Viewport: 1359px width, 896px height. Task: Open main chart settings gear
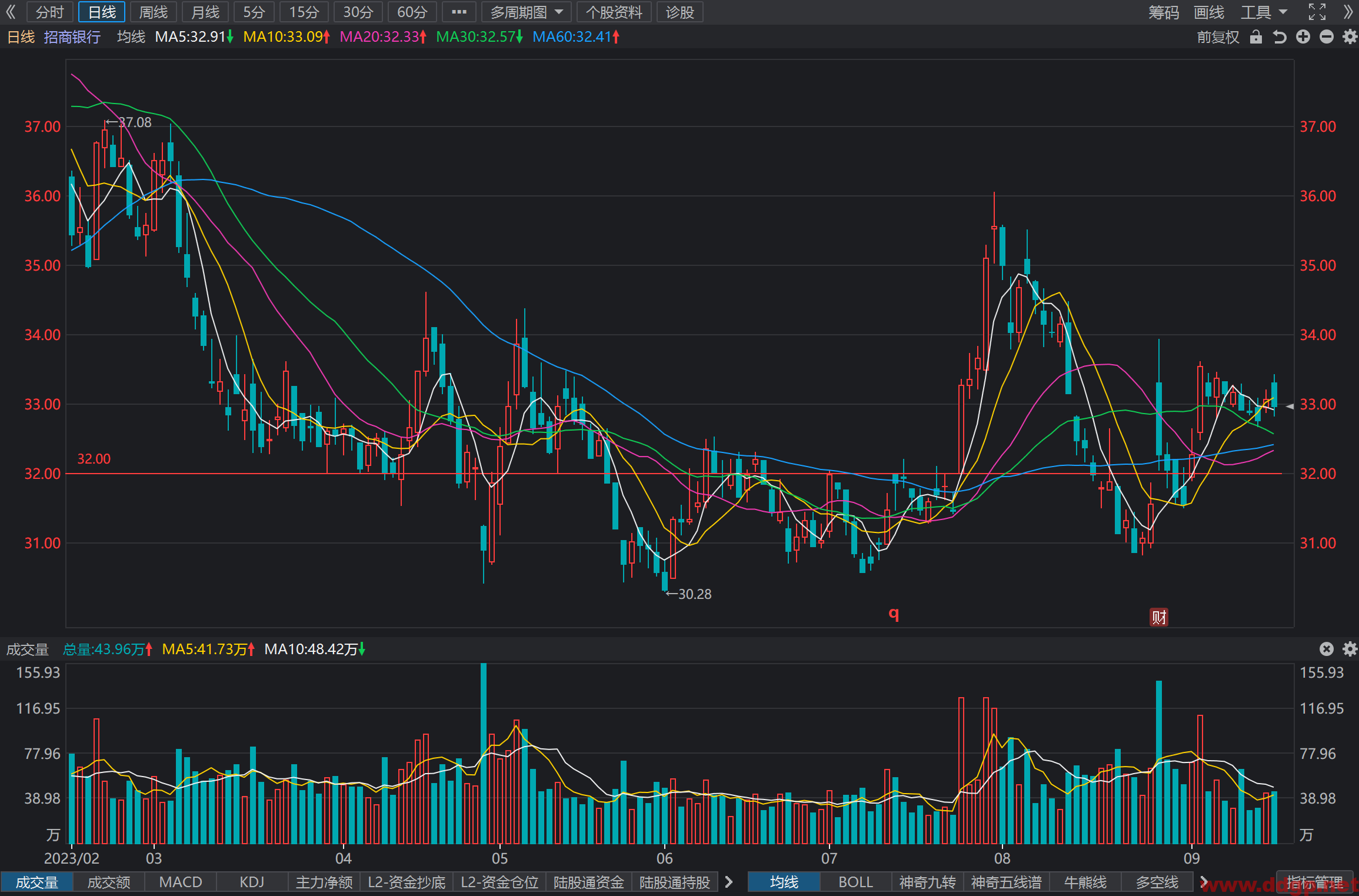[1350, 37]
